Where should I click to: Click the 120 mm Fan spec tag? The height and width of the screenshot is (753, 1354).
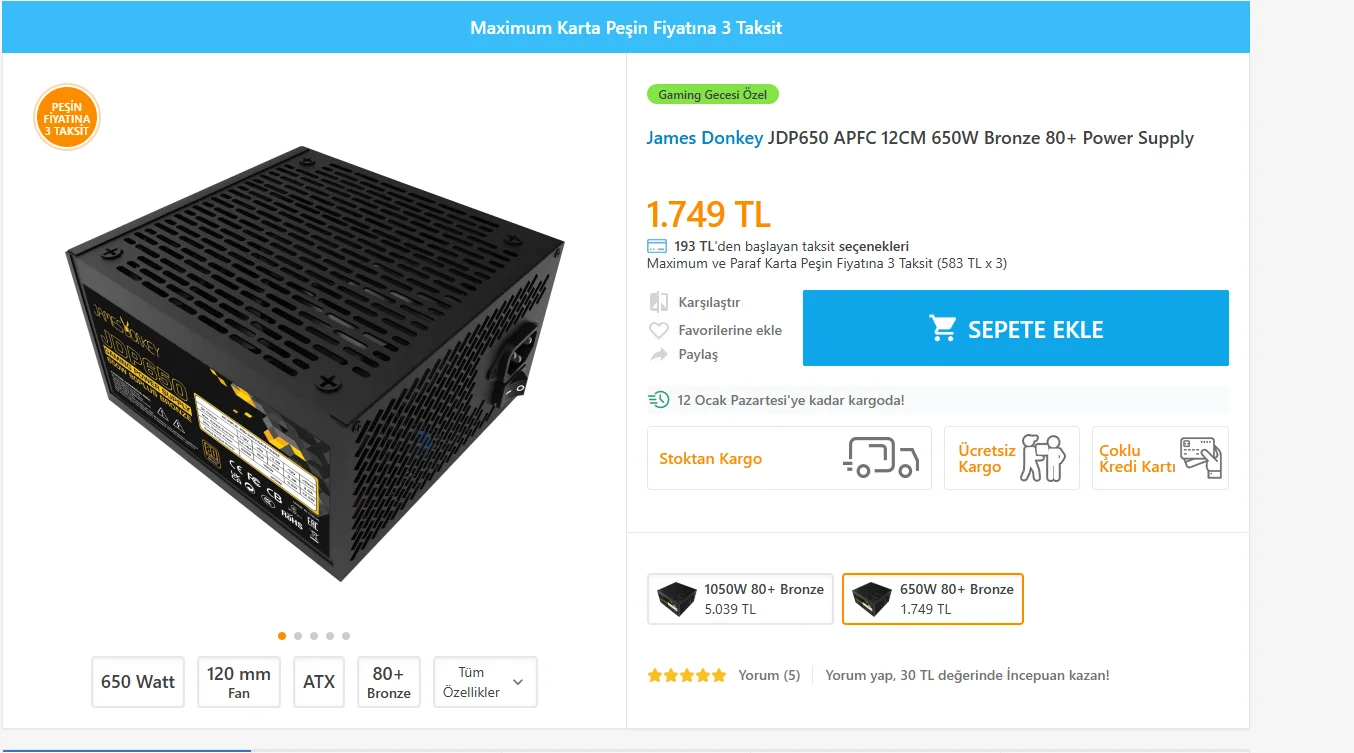239,682
